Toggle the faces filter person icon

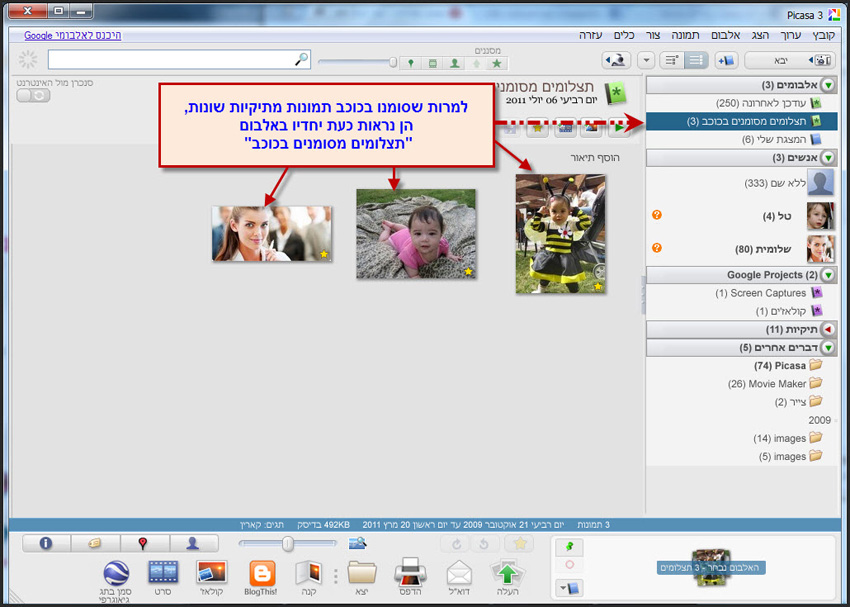pyautogui.click(x=454, y=63)
